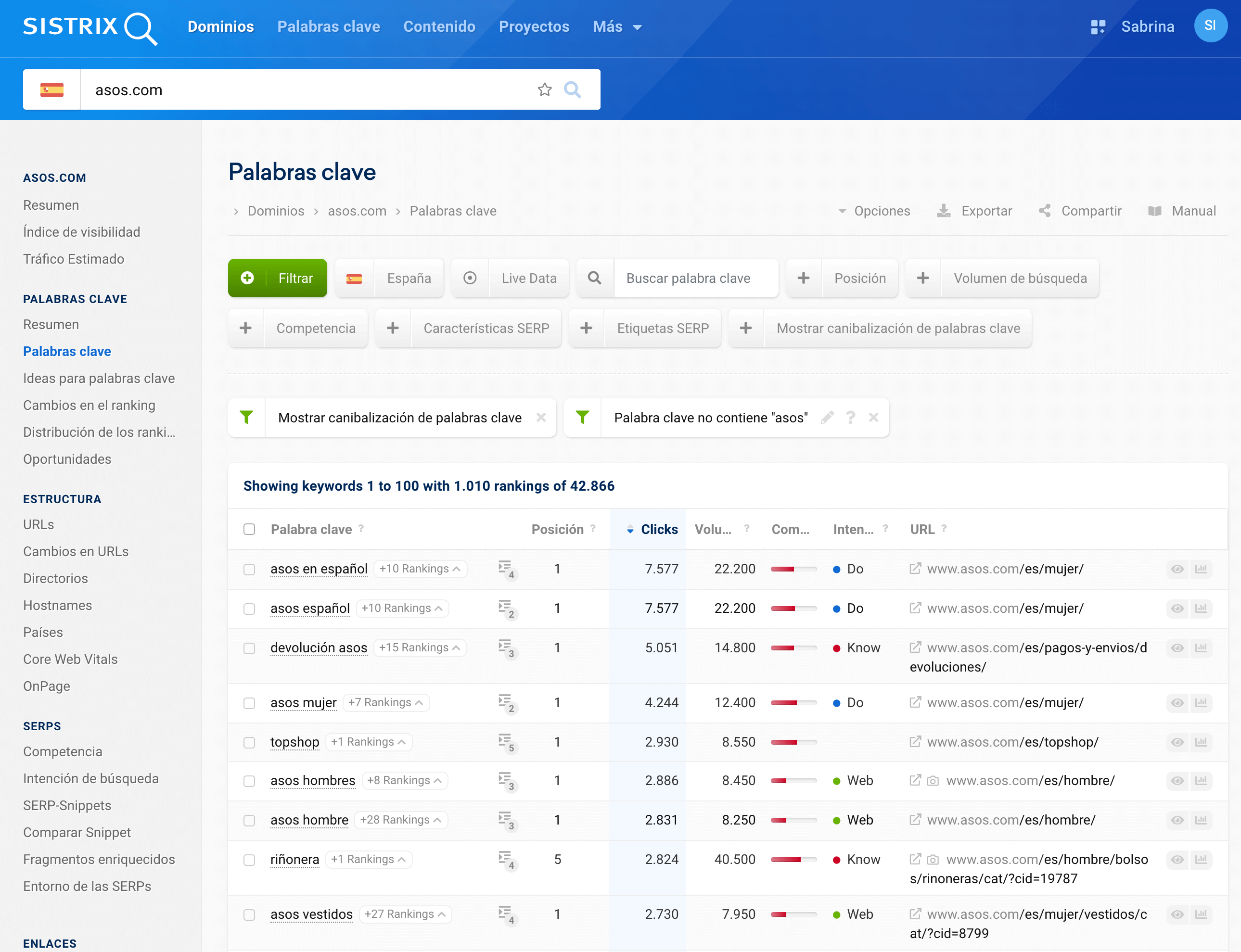1241x952 pixels.
Task: Expand +1 Rankings for topshop
Action: [x=369, y=742]
